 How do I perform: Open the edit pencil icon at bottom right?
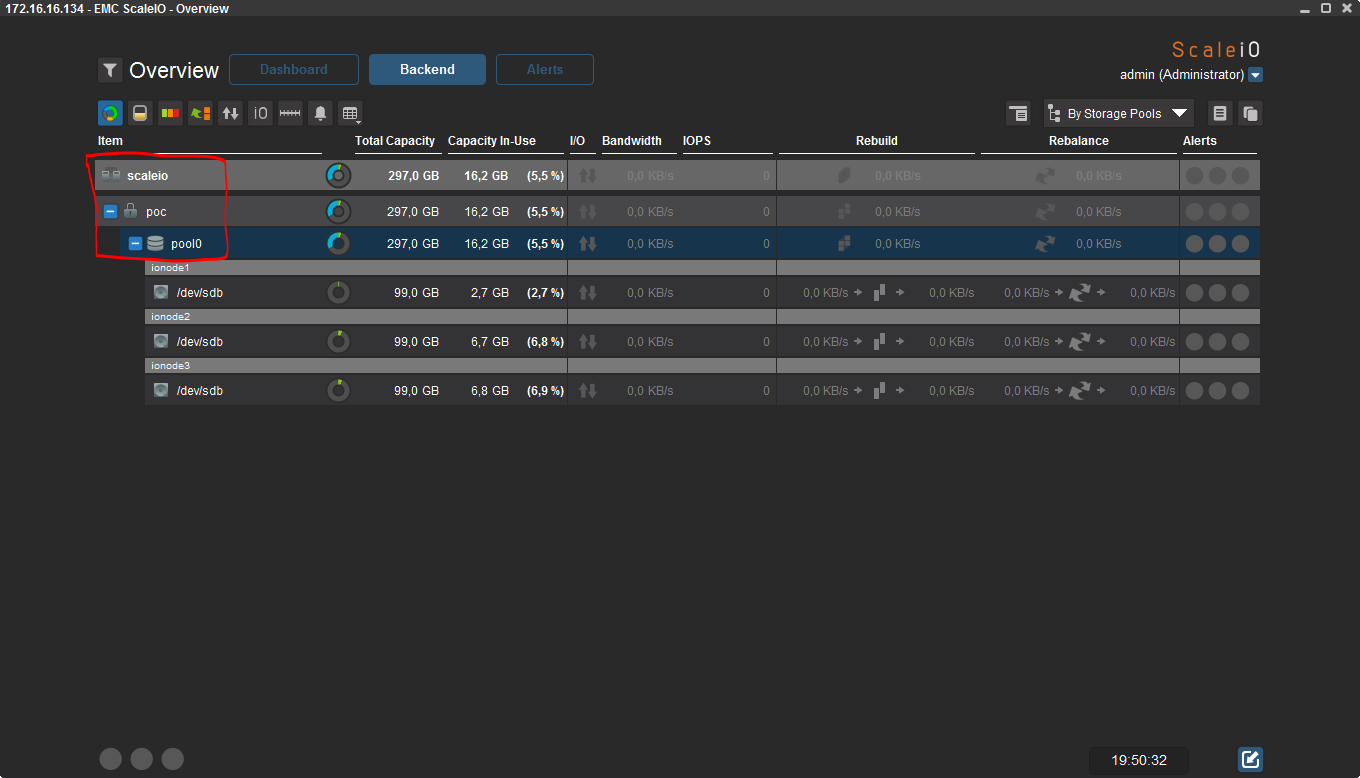[x=1250, y=759]
